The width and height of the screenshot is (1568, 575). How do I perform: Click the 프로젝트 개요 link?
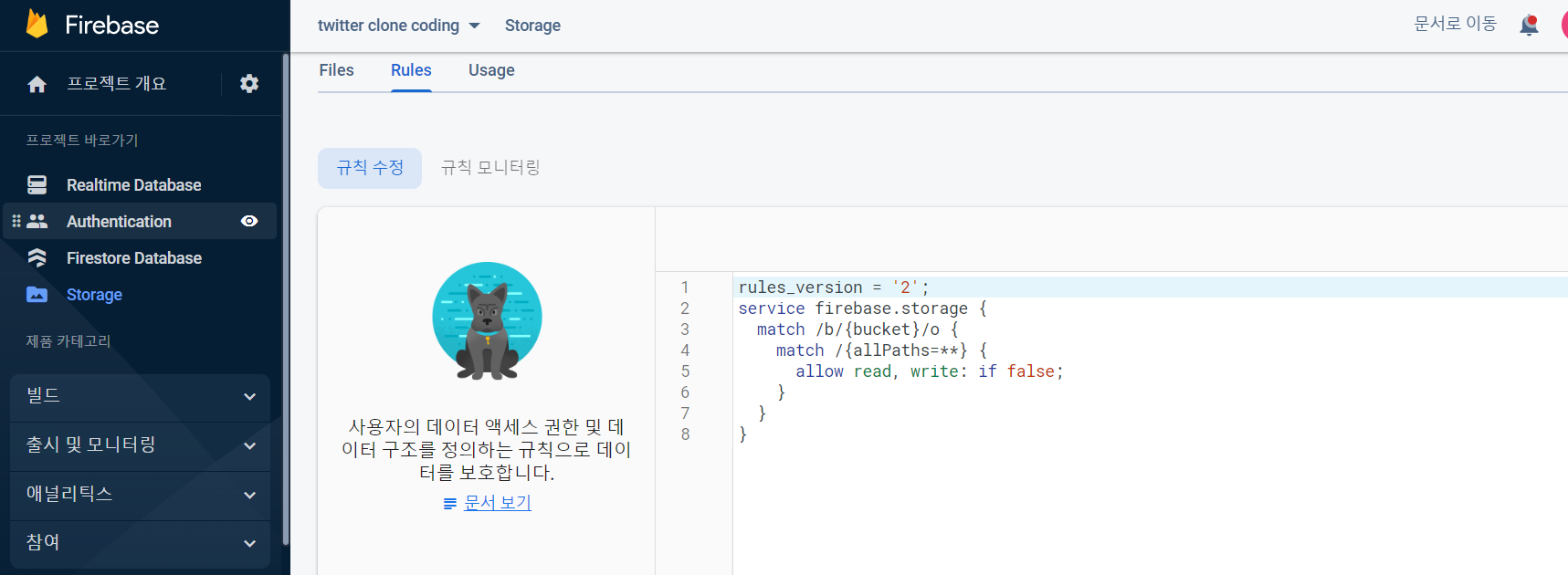(116, 84)
